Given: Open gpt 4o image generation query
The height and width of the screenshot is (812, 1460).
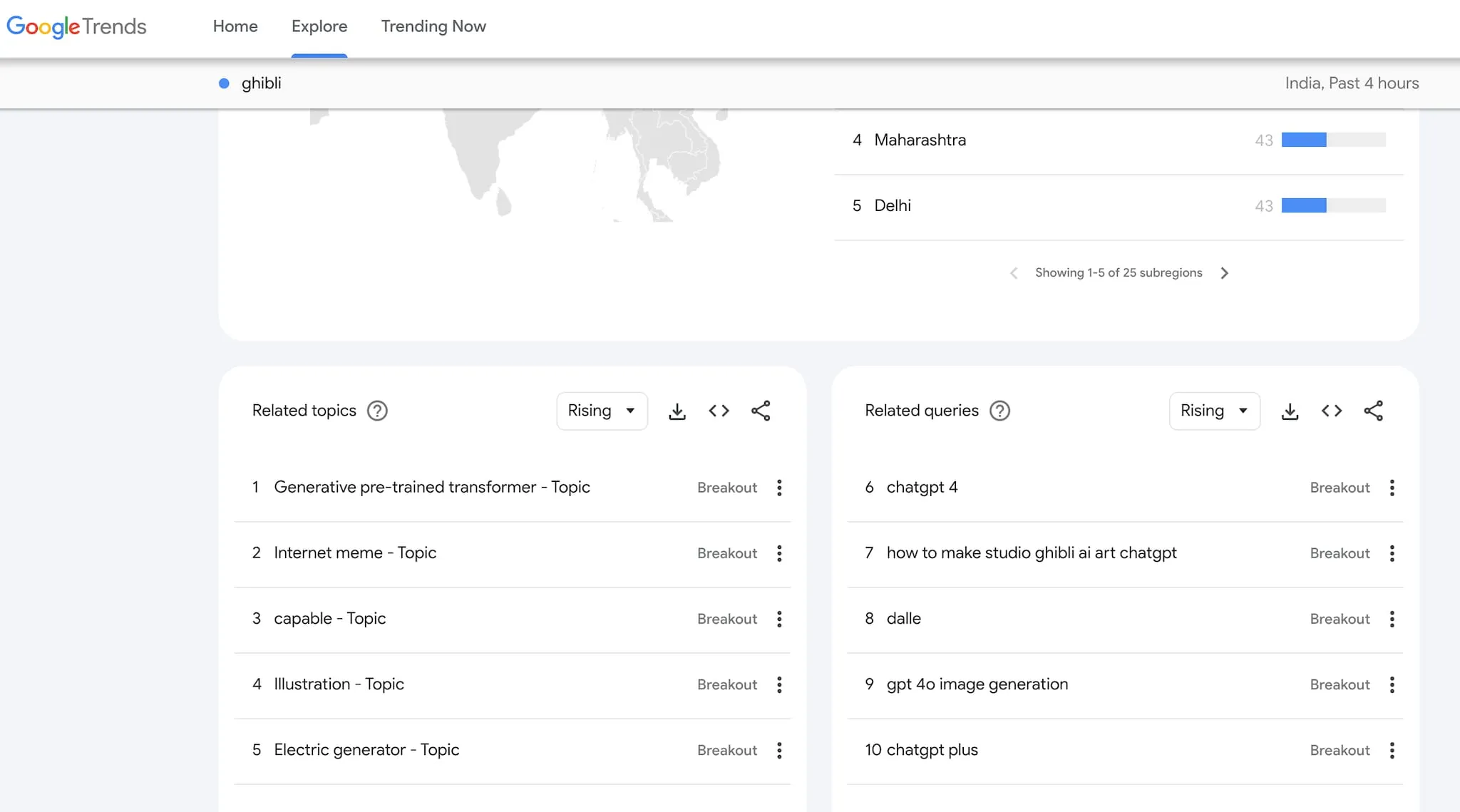Looking at the screenshot, I should pyautogui.click(x=977, y=684).
